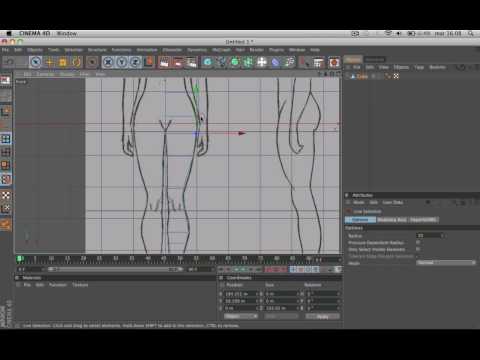Viewport: 480px width, 360px height.
Task: Toggle the Y axis lock icon
Action: point(122,62)
